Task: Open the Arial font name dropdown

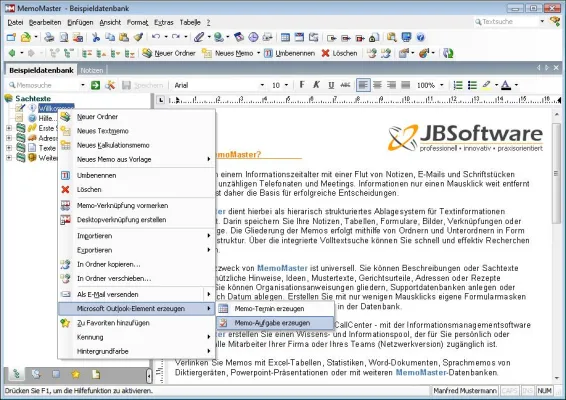Action: click(x=262, y=85)
